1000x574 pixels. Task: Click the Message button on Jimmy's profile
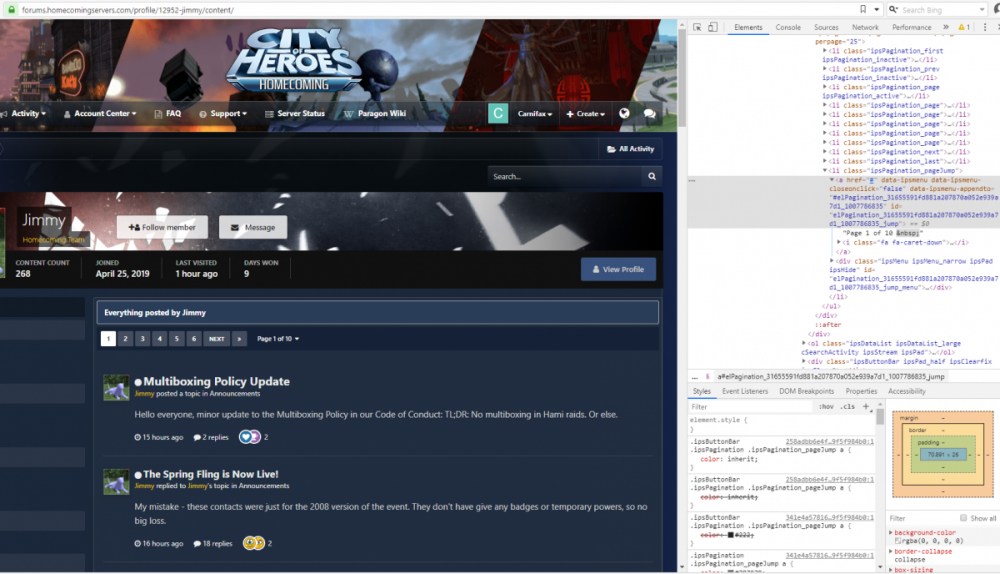click(253, 227)
